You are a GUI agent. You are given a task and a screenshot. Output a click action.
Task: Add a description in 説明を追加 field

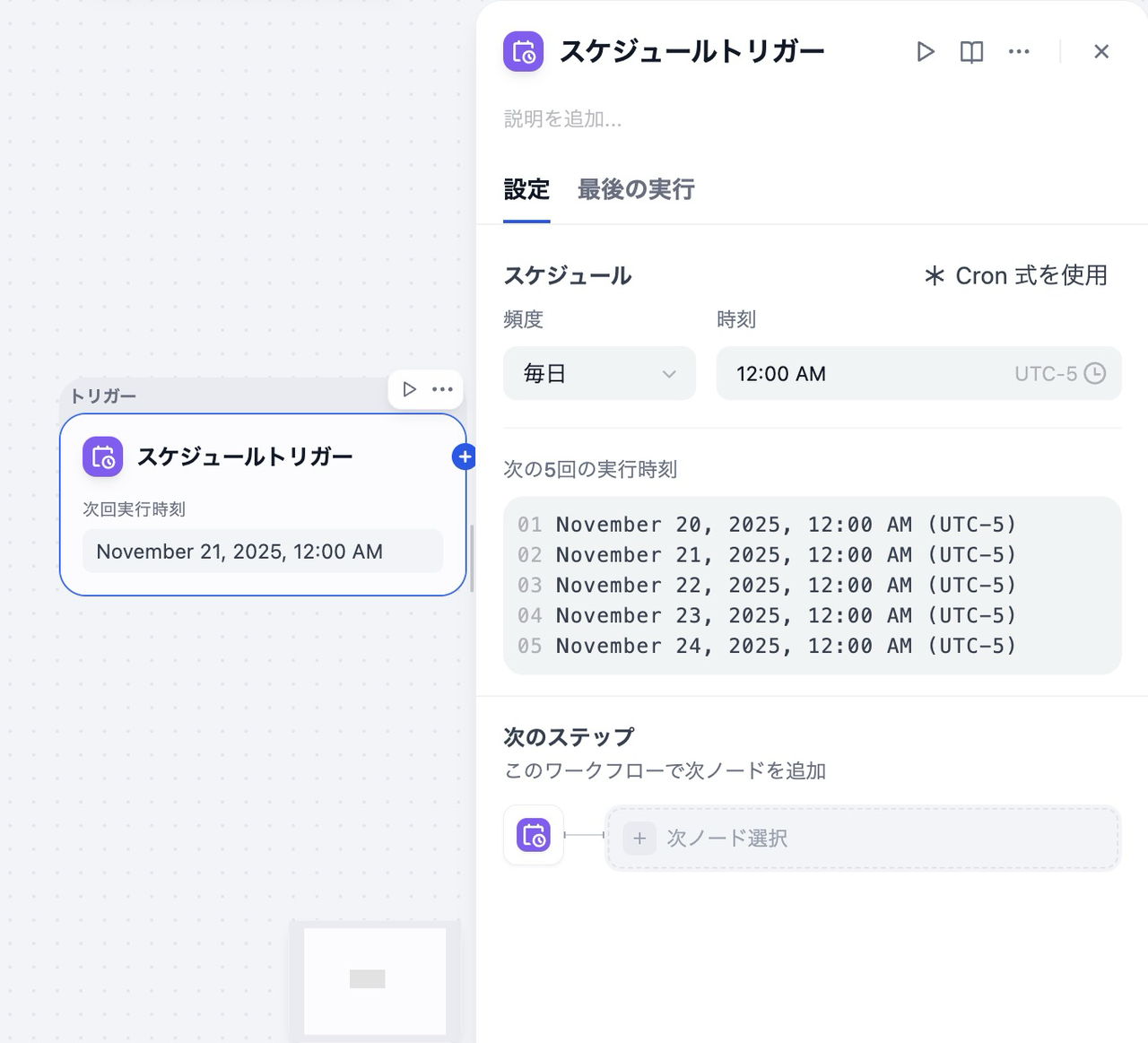click(562, 118)
